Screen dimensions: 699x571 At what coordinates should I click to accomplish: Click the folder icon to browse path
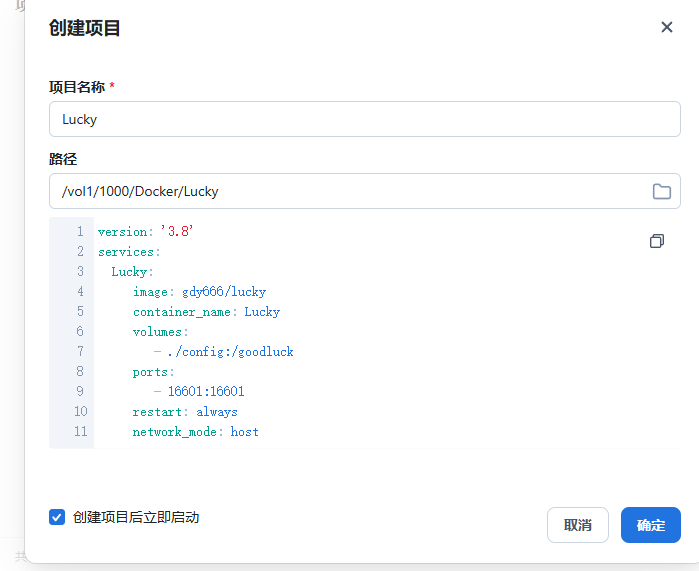tap(661, 191)
